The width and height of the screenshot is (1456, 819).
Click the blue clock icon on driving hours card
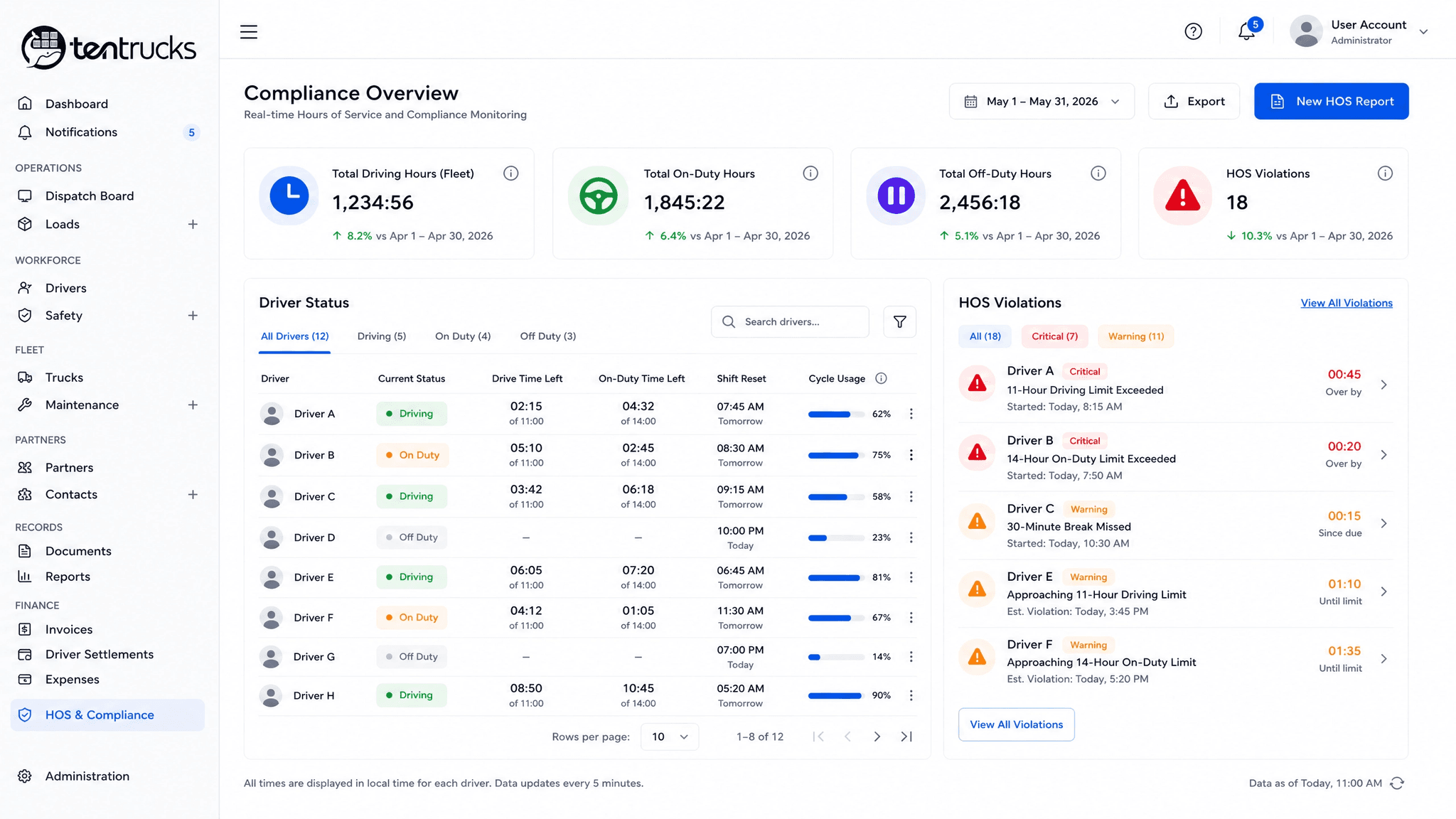coord(289,196)
